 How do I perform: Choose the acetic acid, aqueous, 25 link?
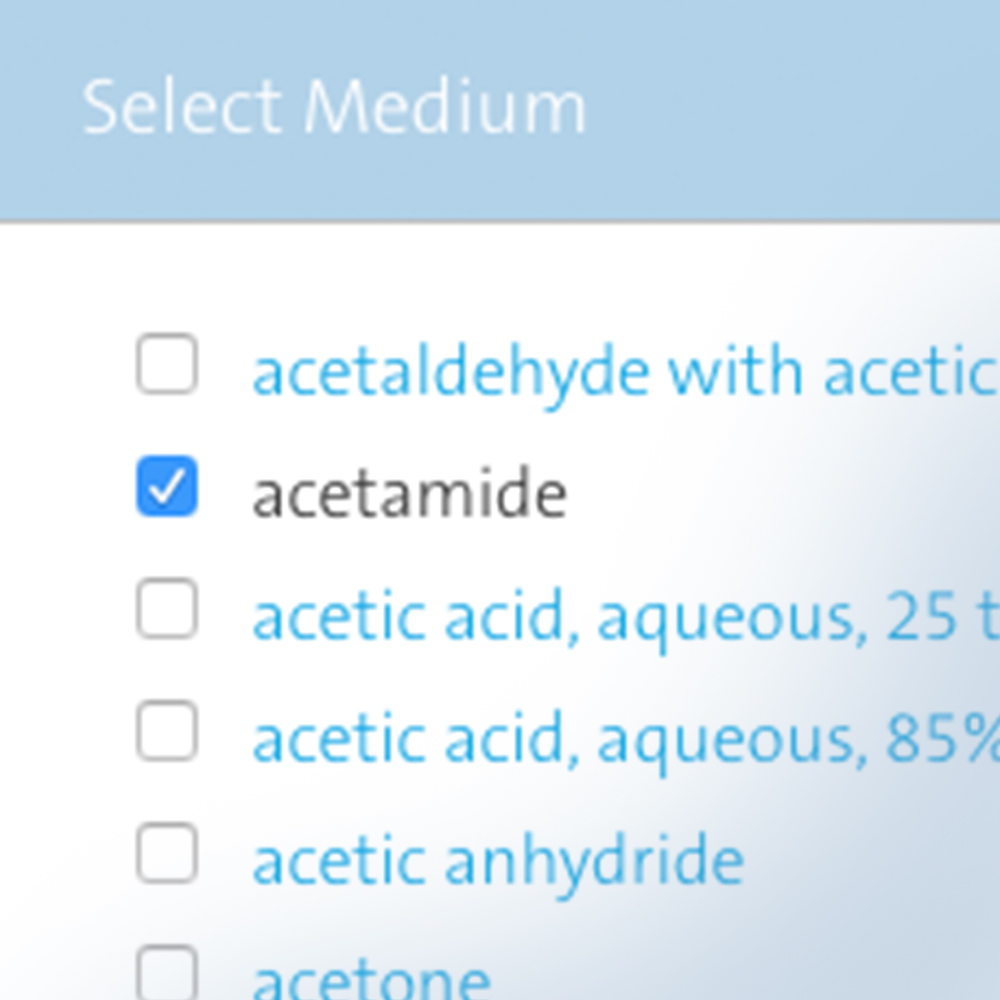pos(626,619)
